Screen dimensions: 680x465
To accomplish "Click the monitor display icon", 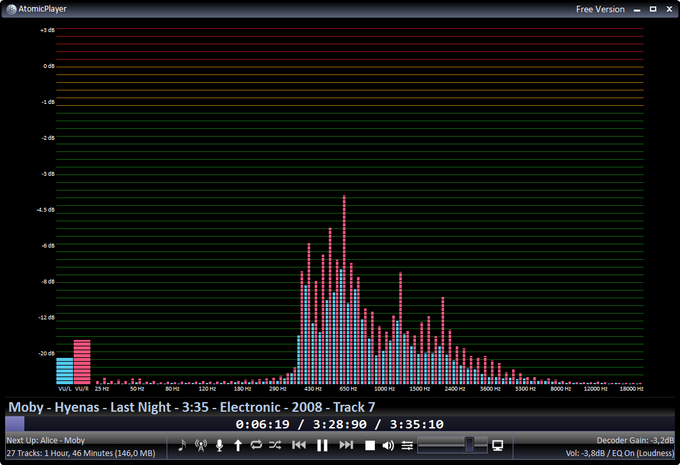I will click(497, 445).
